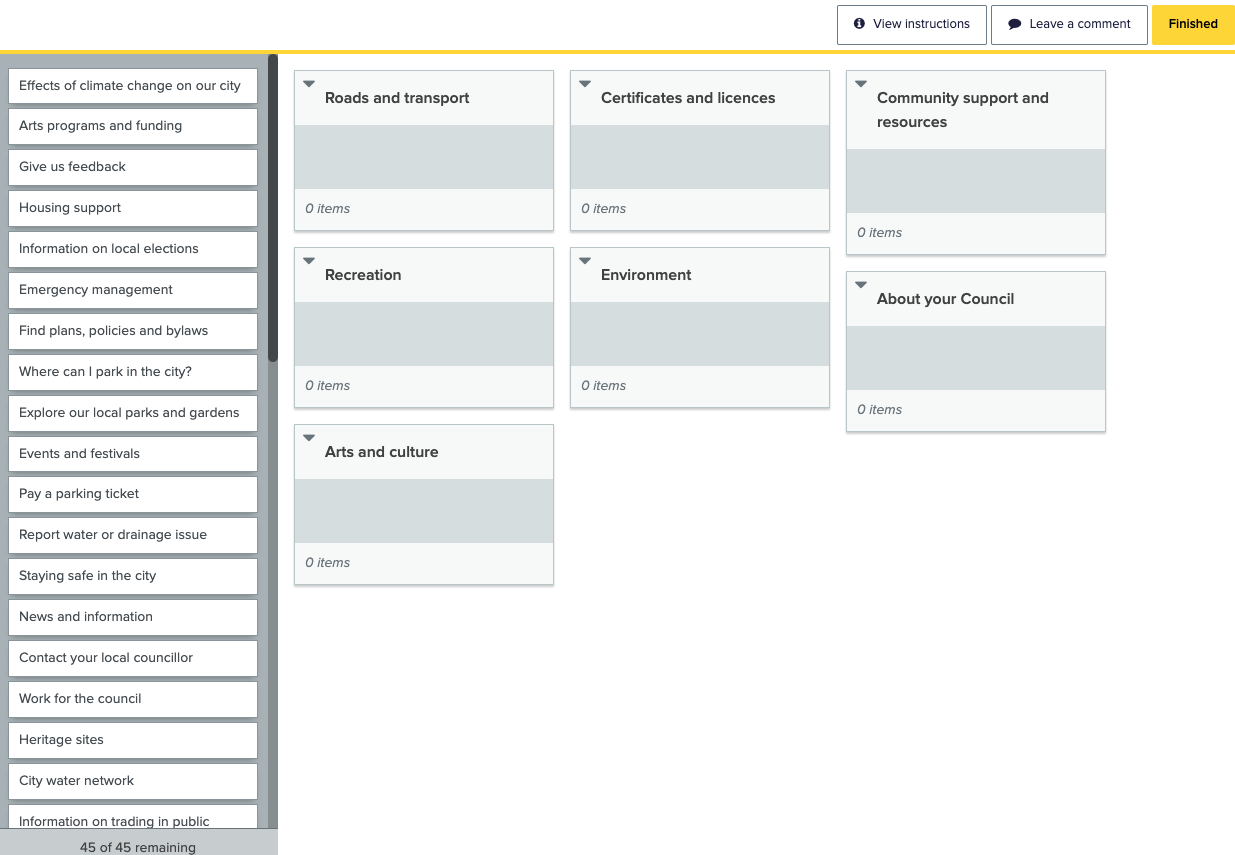1235x855 pixels.
Task: Select the City water network card
Action: pos(132,780)
